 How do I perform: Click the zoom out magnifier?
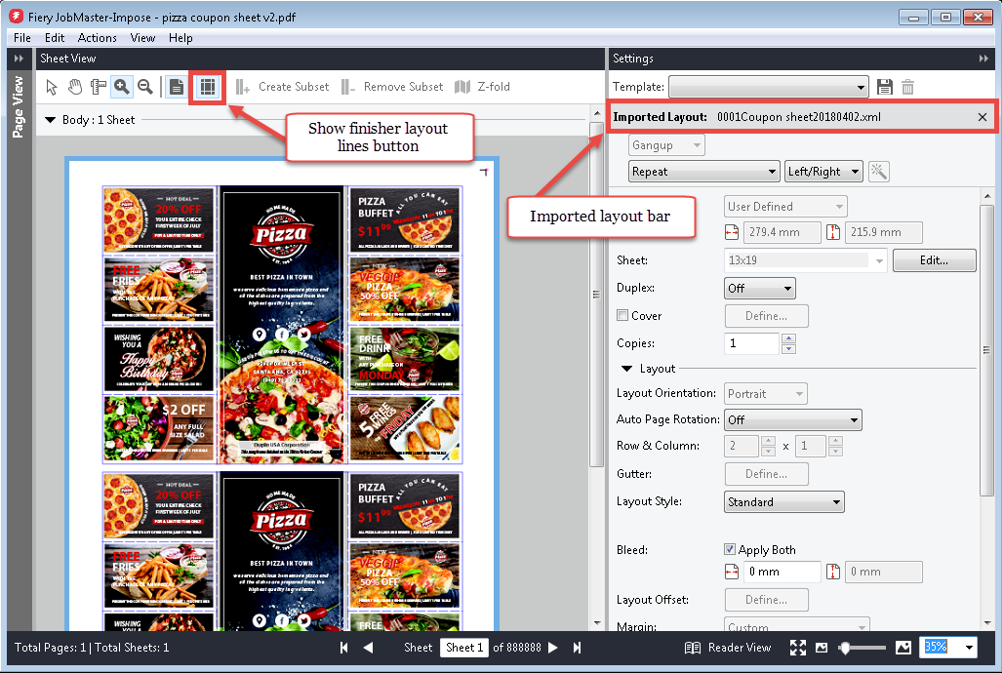tap(146, 87)
